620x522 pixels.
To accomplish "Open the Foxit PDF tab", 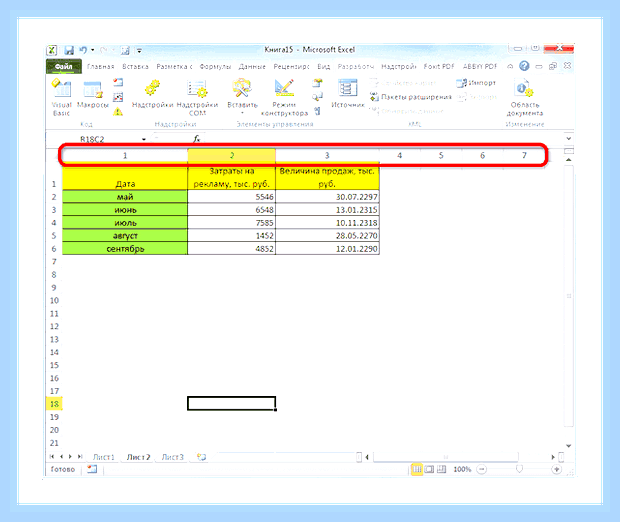I will coord(439,66).
